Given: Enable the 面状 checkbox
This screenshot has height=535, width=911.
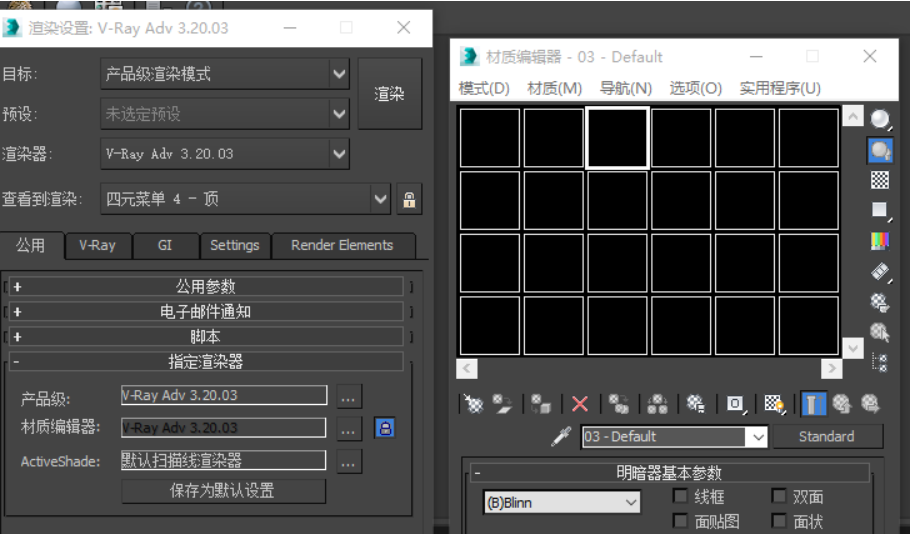Looking at the screenshot, I should coord(779,520).
